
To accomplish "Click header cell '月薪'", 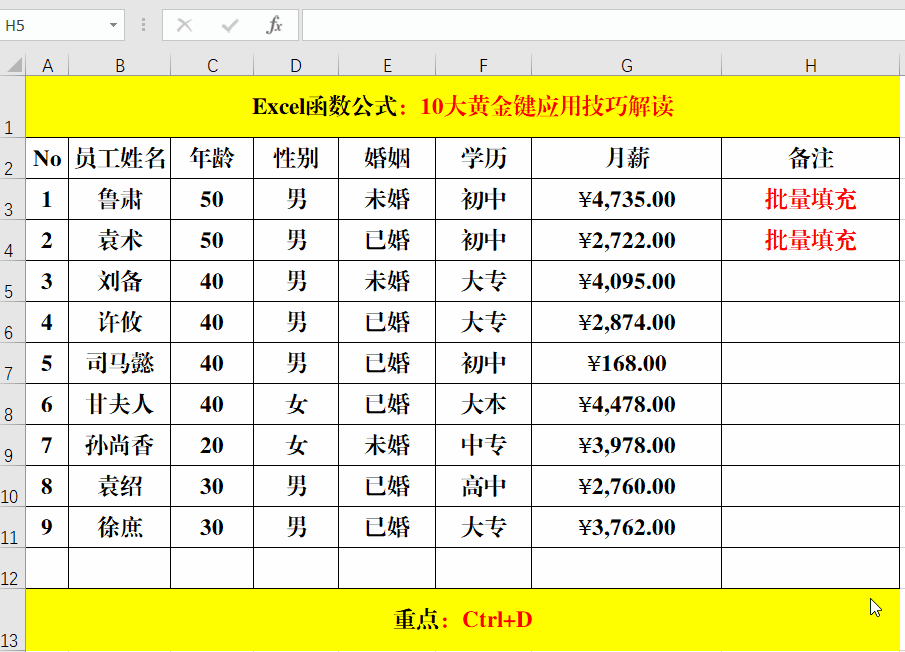I will (626, 158).
